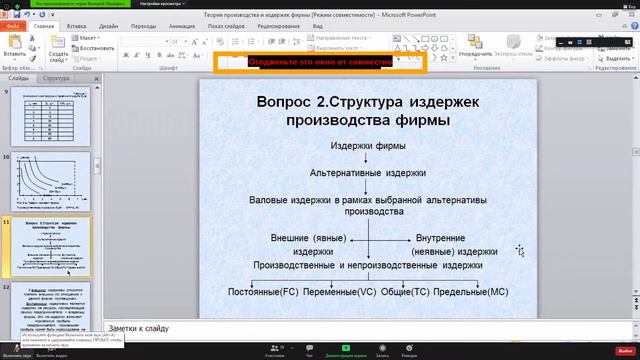This screenshot has height=360, width=640.
Task: Click the increase indent icon
Action: pos(282,42)
